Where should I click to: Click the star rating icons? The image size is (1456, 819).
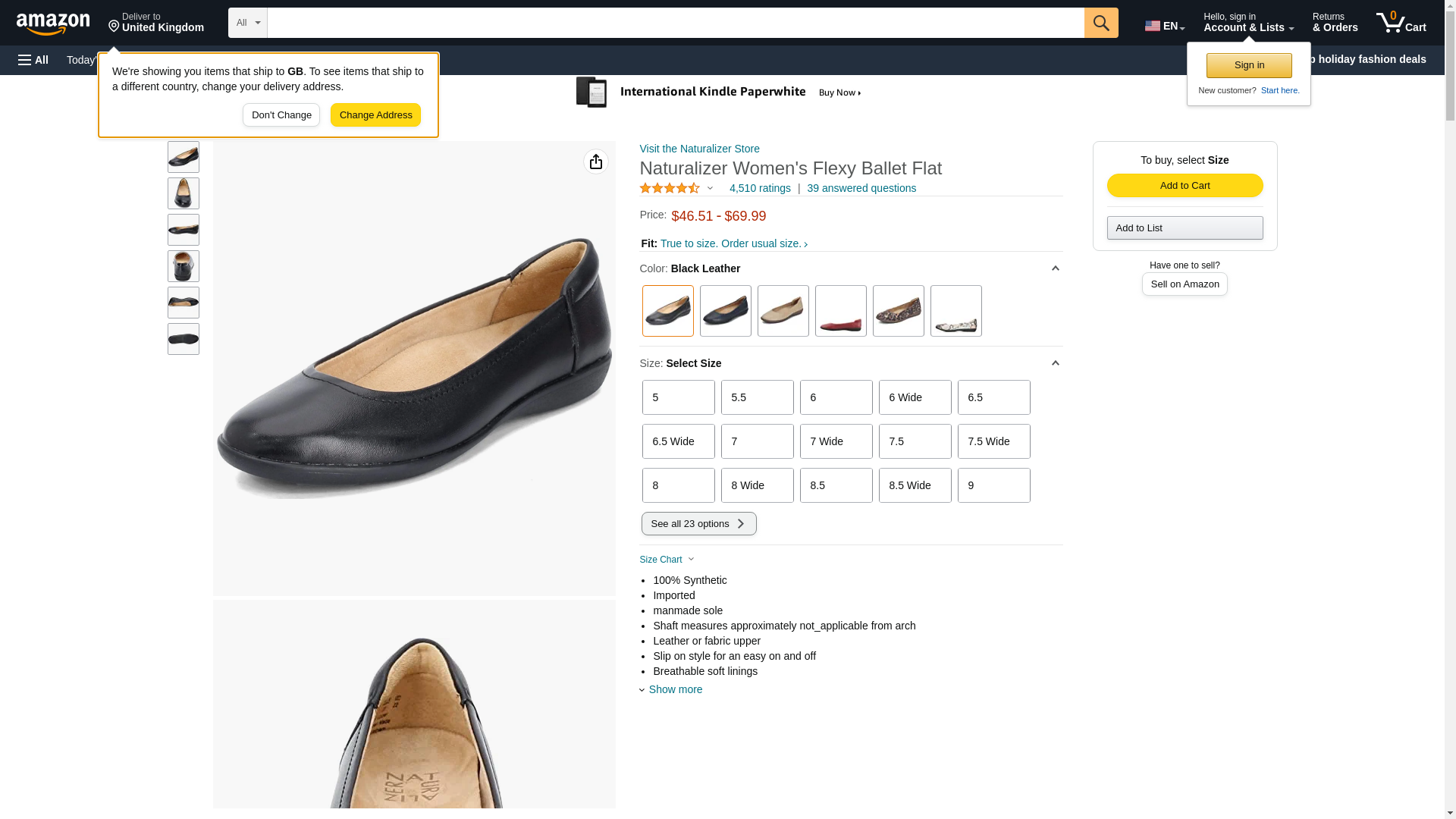(670, 188)
